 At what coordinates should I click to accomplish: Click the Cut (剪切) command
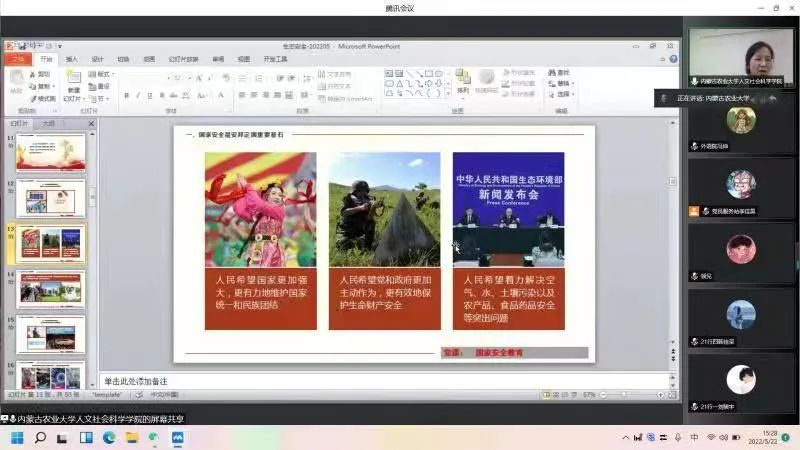tap(41, 74)
